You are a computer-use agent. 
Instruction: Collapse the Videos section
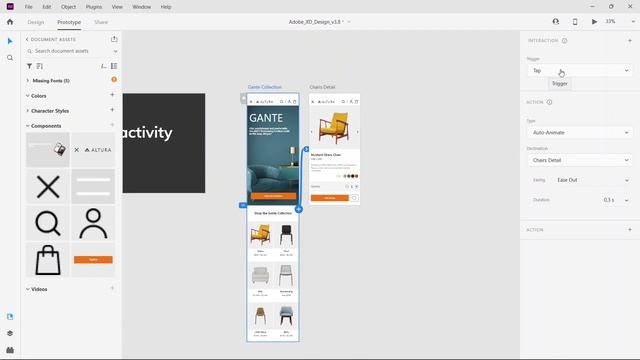(x=28, y=289)
